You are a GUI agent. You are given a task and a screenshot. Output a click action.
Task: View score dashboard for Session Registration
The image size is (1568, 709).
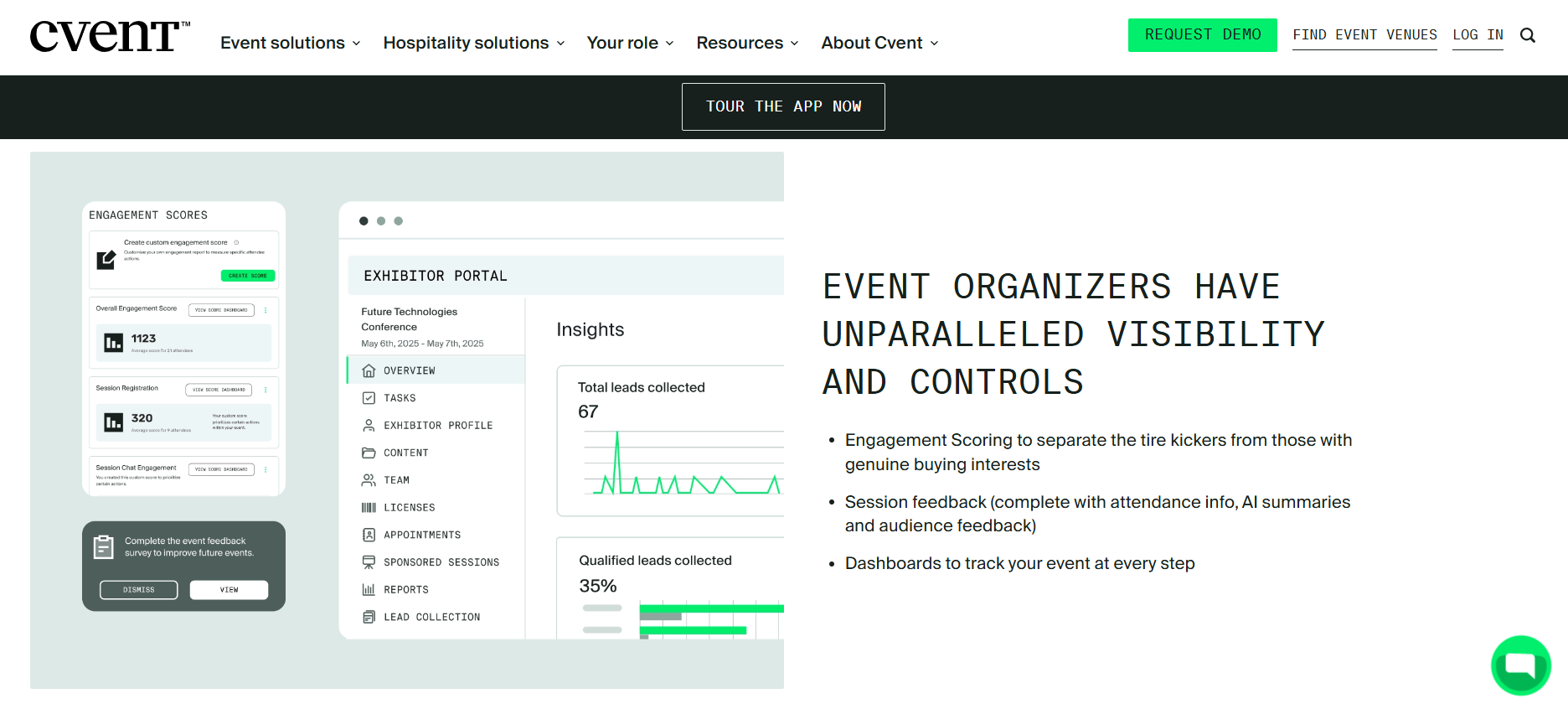pos(219,390)
